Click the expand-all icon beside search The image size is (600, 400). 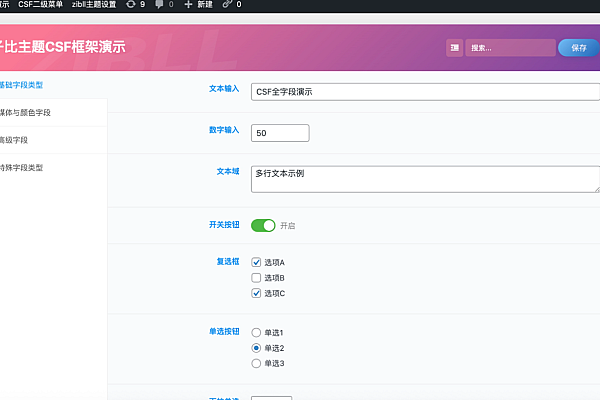pos(454,48)
